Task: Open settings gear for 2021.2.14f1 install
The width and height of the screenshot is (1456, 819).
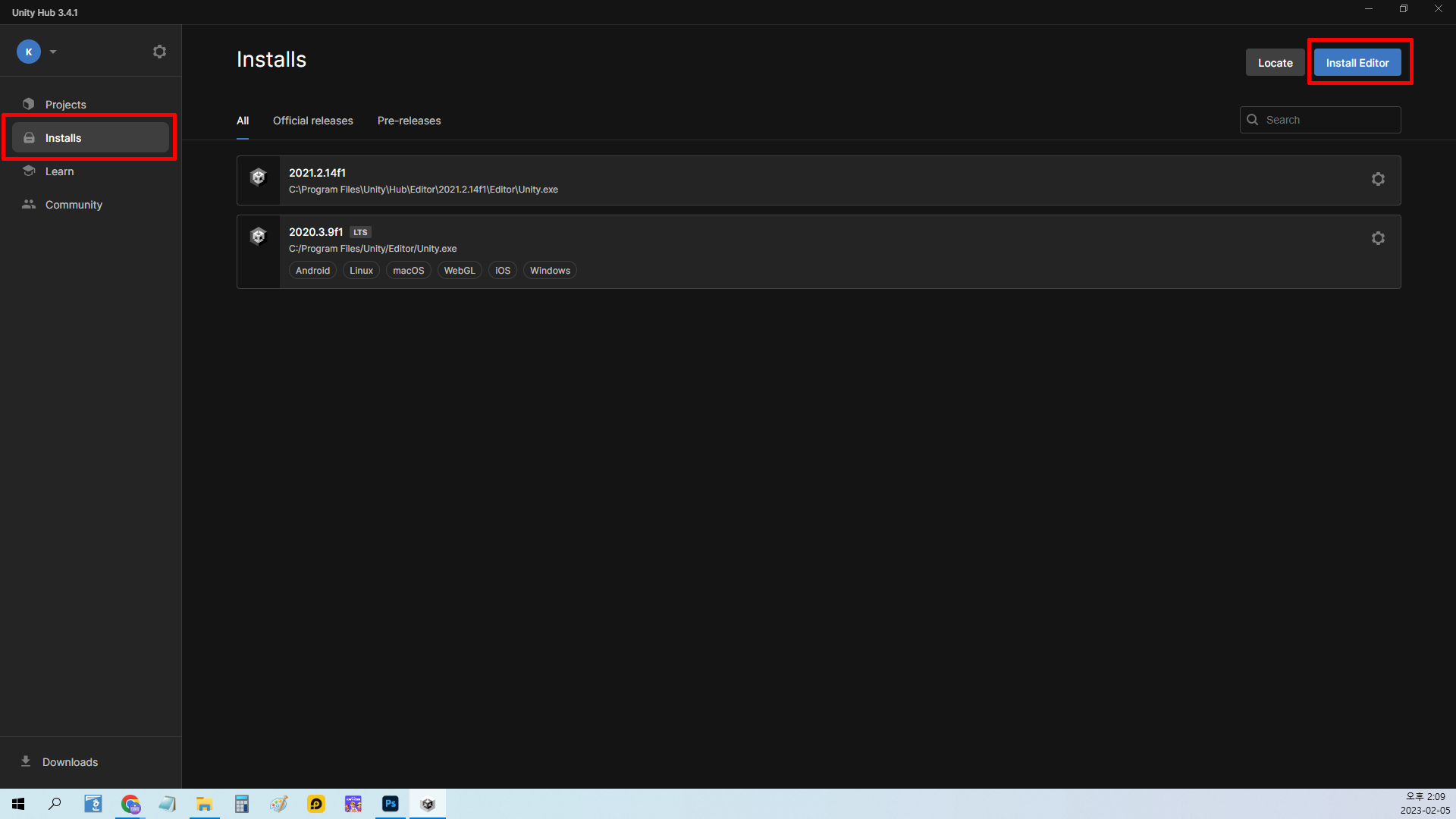Action: (x=1378, y=179)
